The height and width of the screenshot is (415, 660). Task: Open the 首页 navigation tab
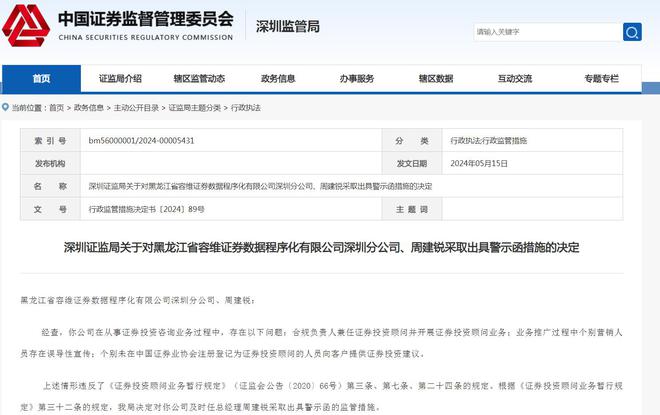41,79
